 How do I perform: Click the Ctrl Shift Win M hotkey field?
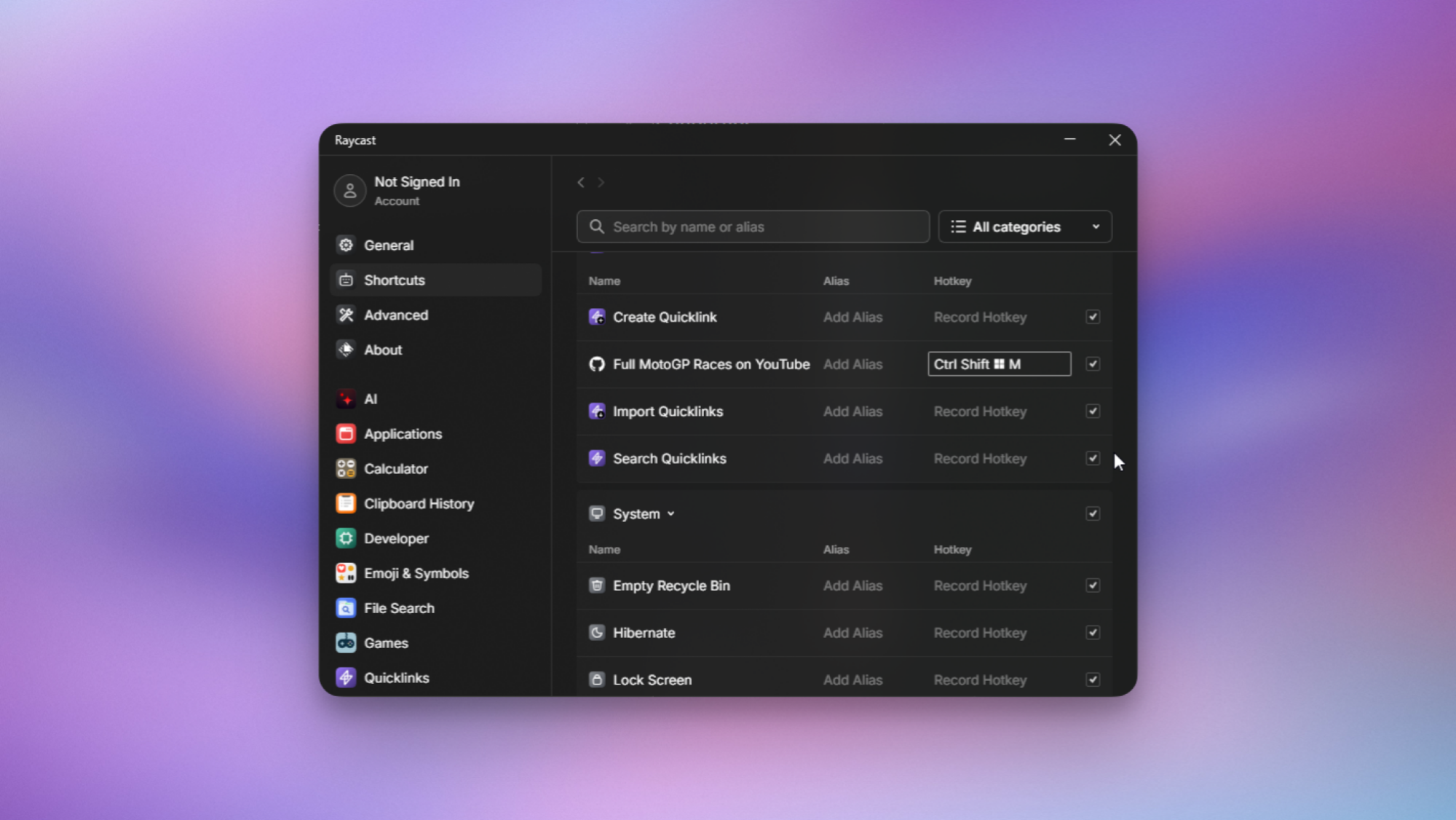pyautogui.click(x=999, y=364)
